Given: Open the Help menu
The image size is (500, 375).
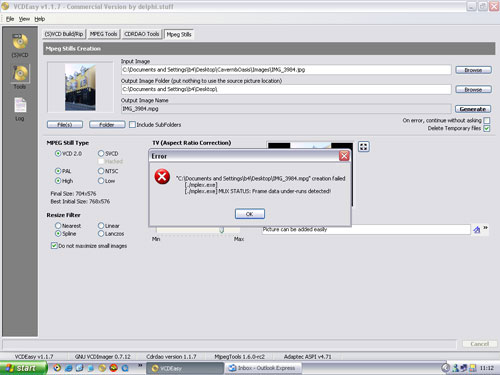Looking at the screenshot, I should (x=40, y=19).
